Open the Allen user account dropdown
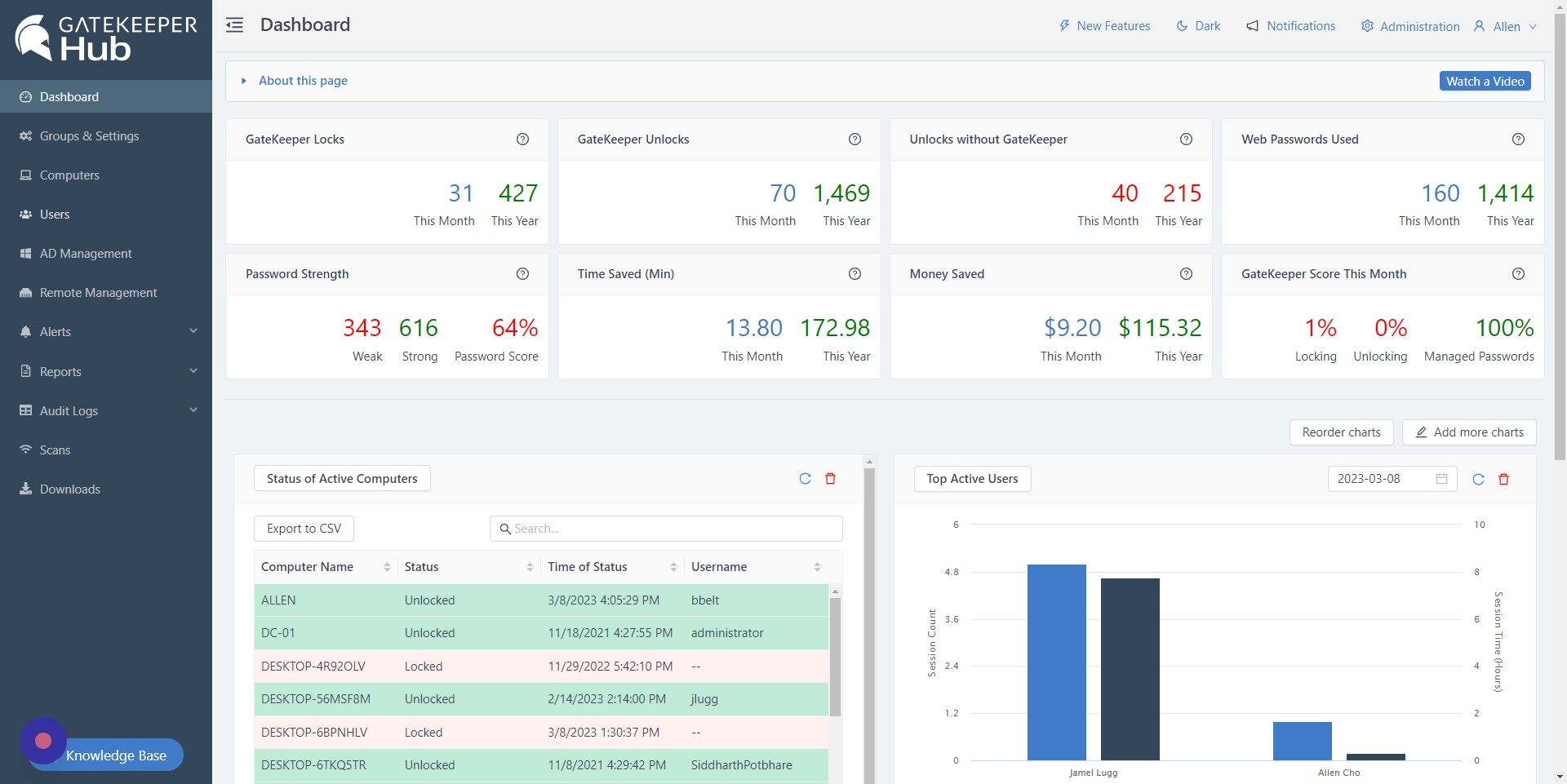Viewport: 1567px width, 784px height. pyautogui.click(x=1506, y=26)
